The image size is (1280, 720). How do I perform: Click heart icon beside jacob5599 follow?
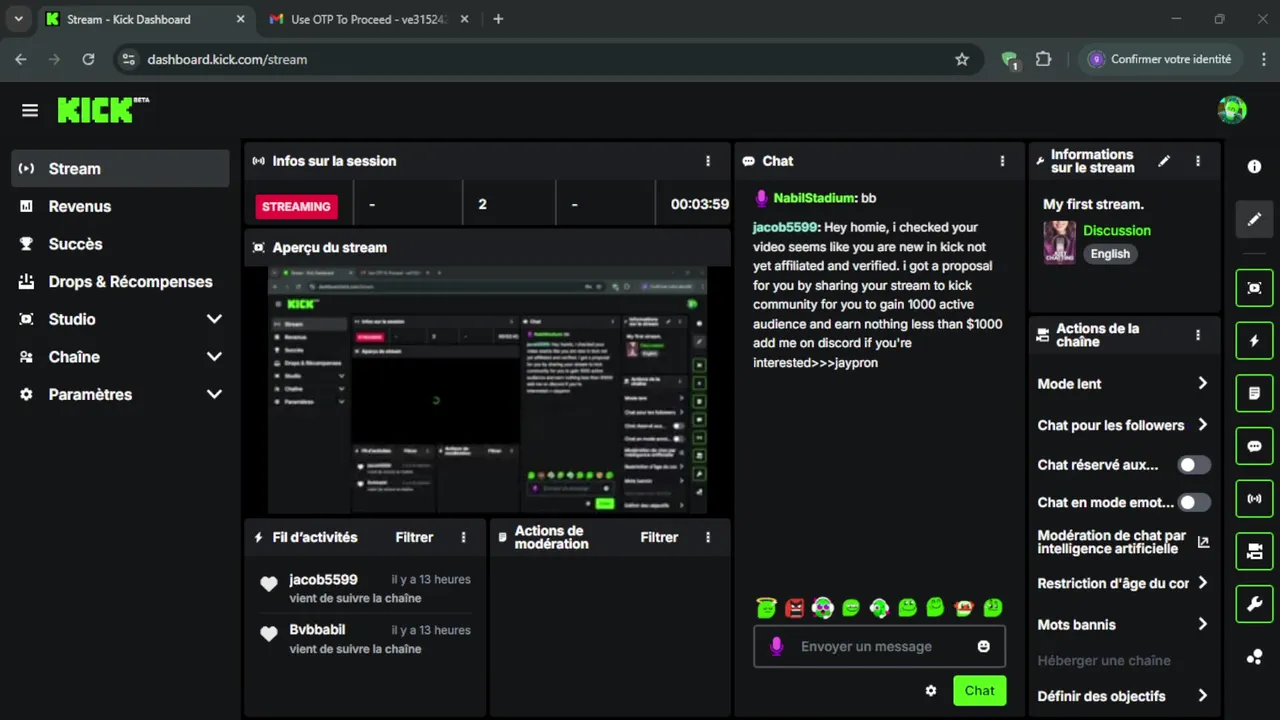coord(269,584)
